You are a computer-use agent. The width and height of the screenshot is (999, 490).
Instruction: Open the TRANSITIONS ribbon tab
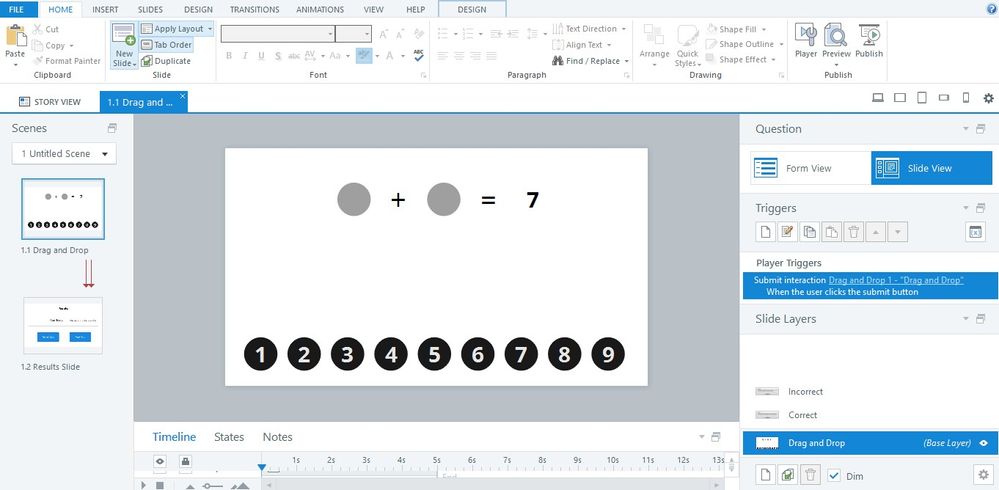click(x=254, y=9)
